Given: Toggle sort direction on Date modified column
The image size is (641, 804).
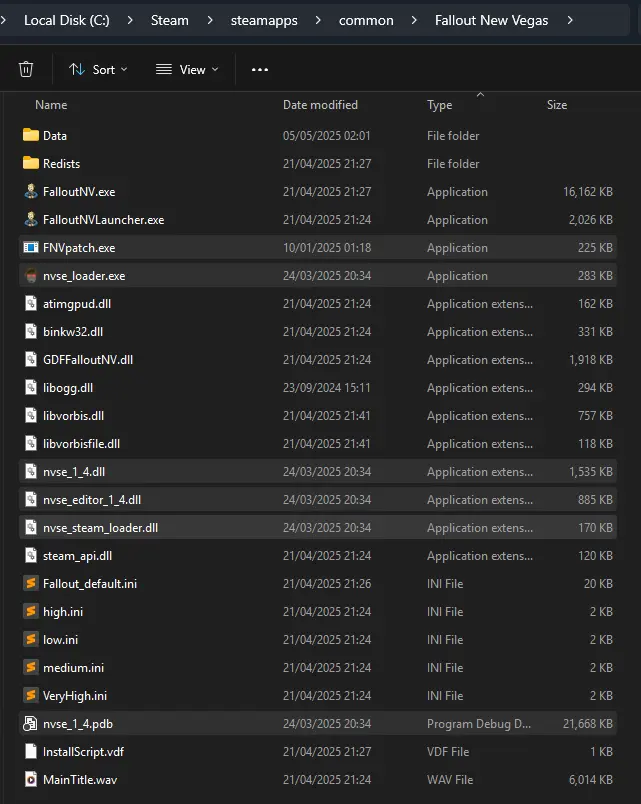Looking at the screenshot, I should [320, 104].
